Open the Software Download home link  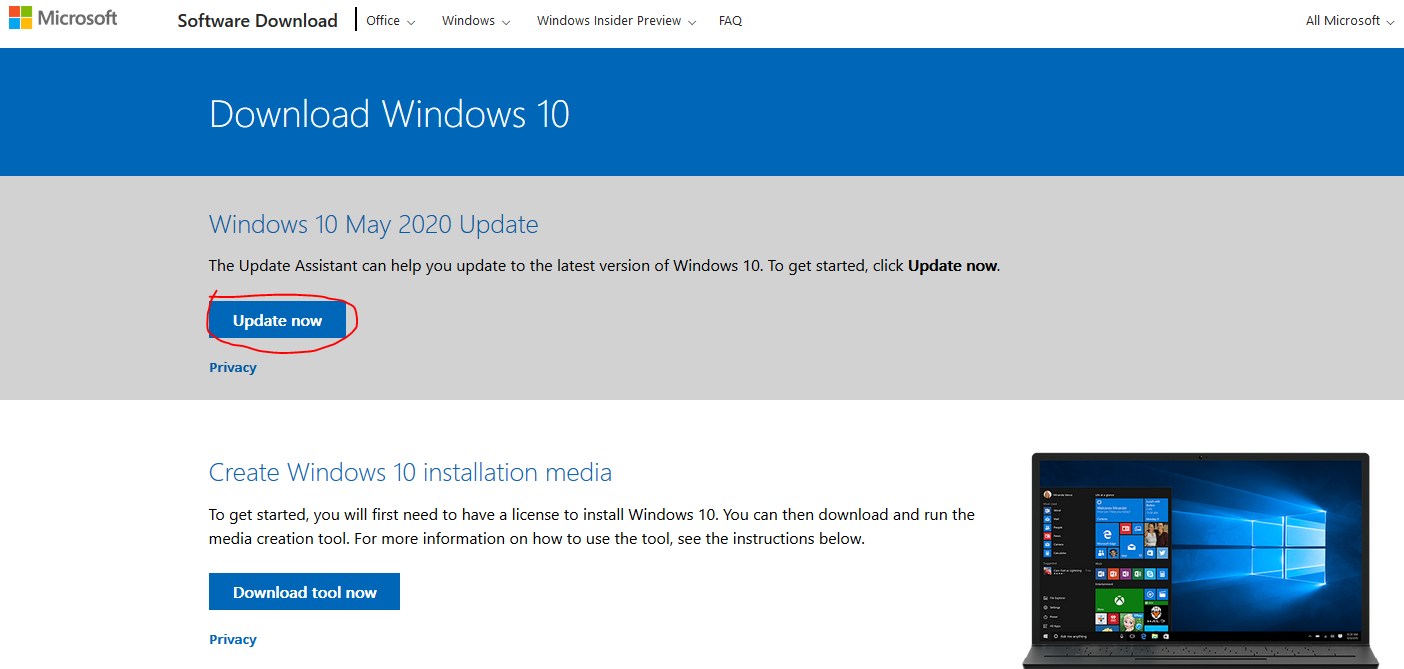click(x=257, y=21)
